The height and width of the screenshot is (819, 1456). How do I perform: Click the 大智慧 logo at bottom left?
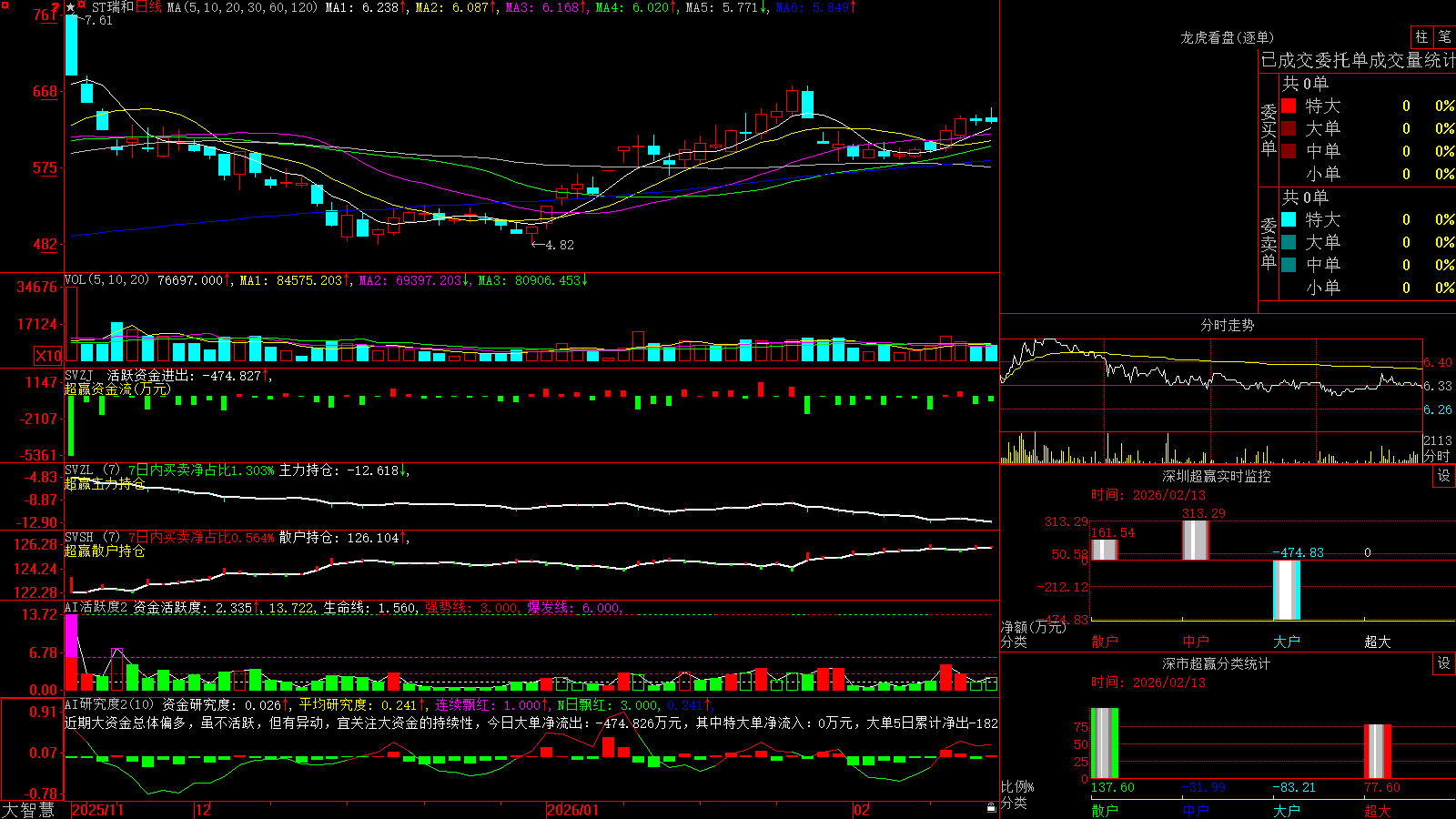(29, 809)
